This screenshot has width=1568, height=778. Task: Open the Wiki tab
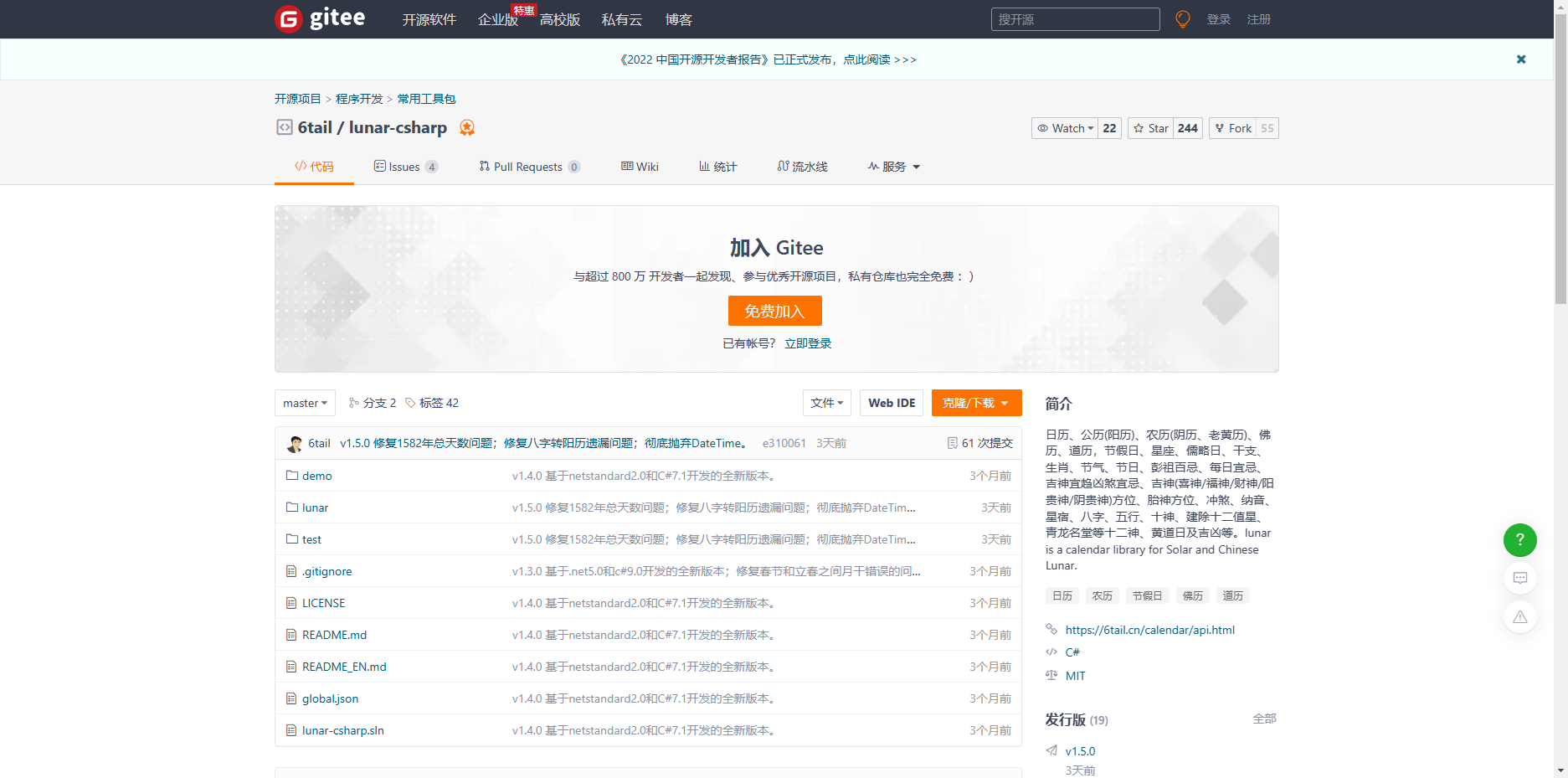(640, 167)
